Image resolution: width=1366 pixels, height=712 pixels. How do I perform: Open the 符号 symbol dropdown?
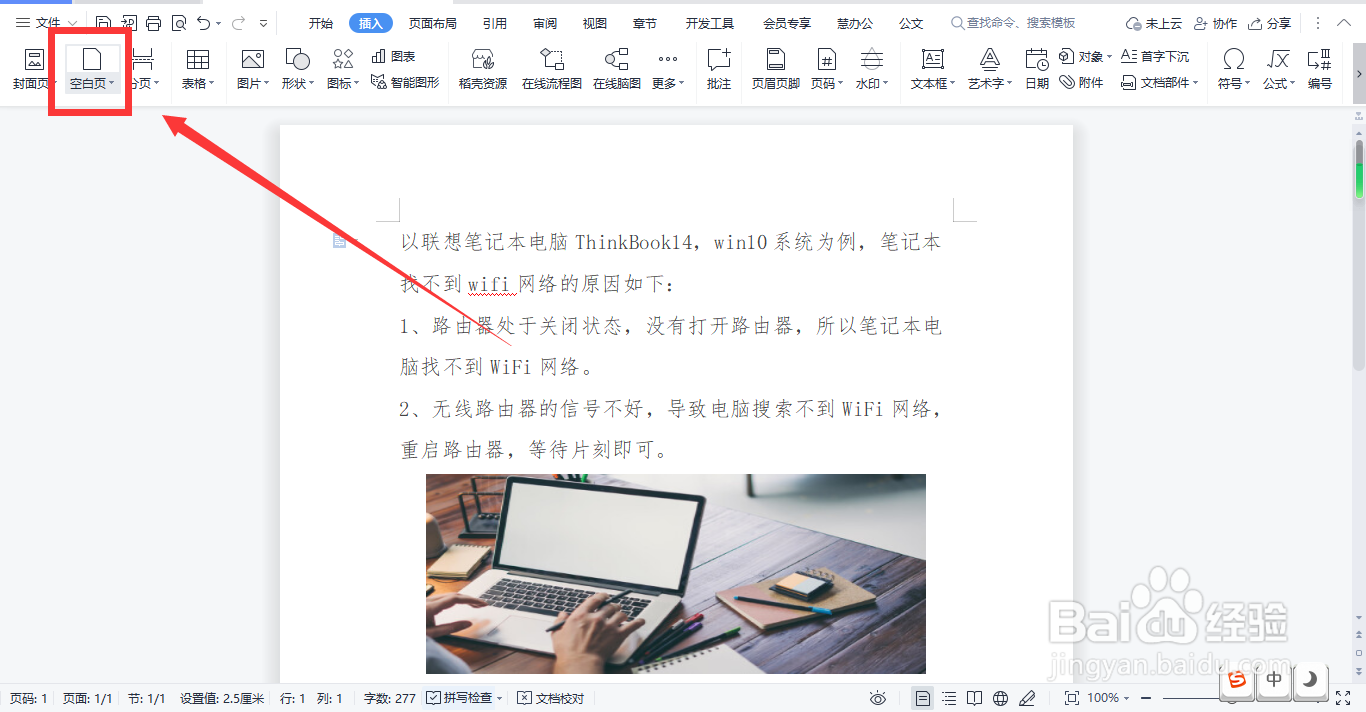click(x=1246, y=84)
